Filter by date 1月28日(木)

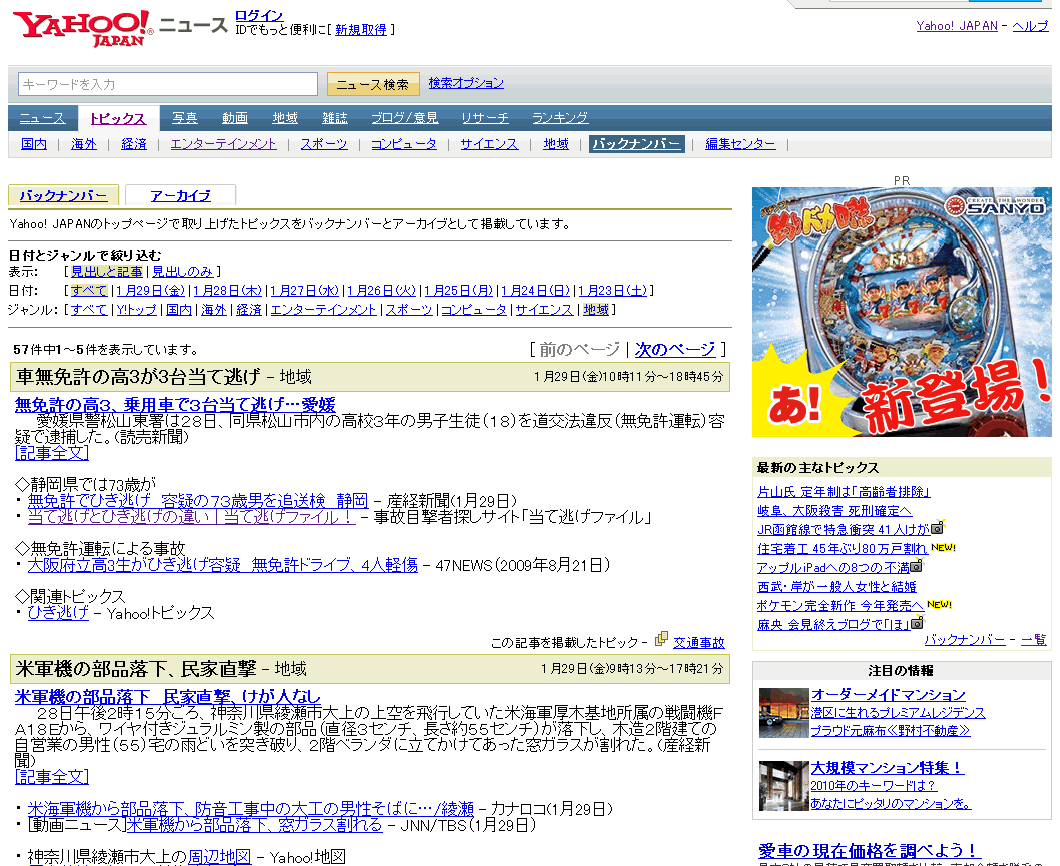227,291
